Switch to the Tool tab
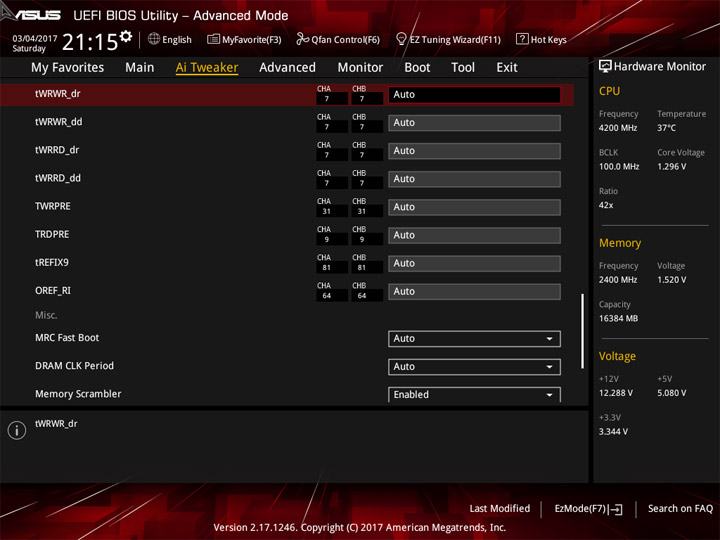This screenshot has height=540, width=720. [463, 68]
